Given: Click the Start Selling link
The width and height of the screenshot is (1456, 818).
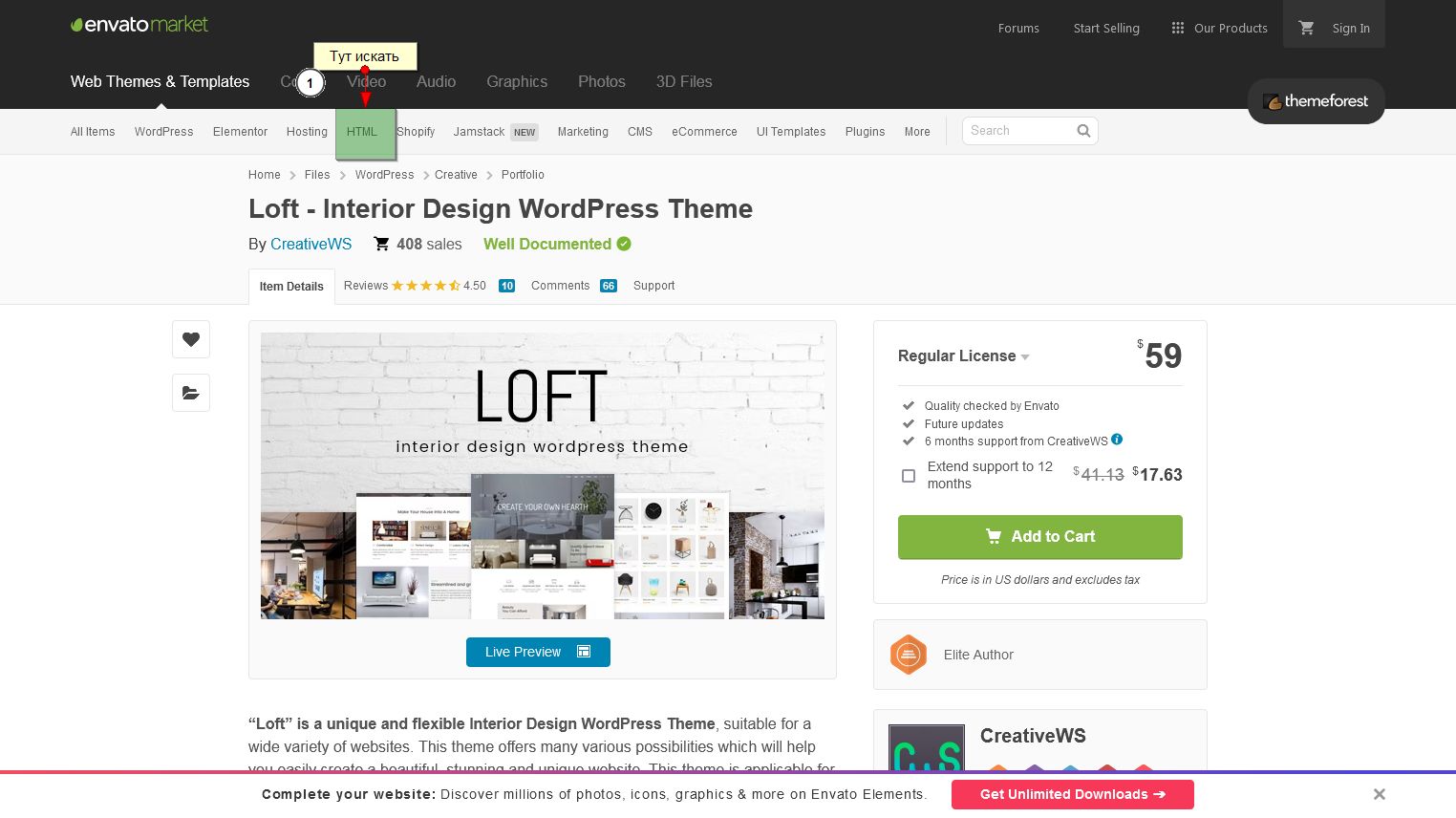Looking at the screenshot, I should pos(1106,29).
